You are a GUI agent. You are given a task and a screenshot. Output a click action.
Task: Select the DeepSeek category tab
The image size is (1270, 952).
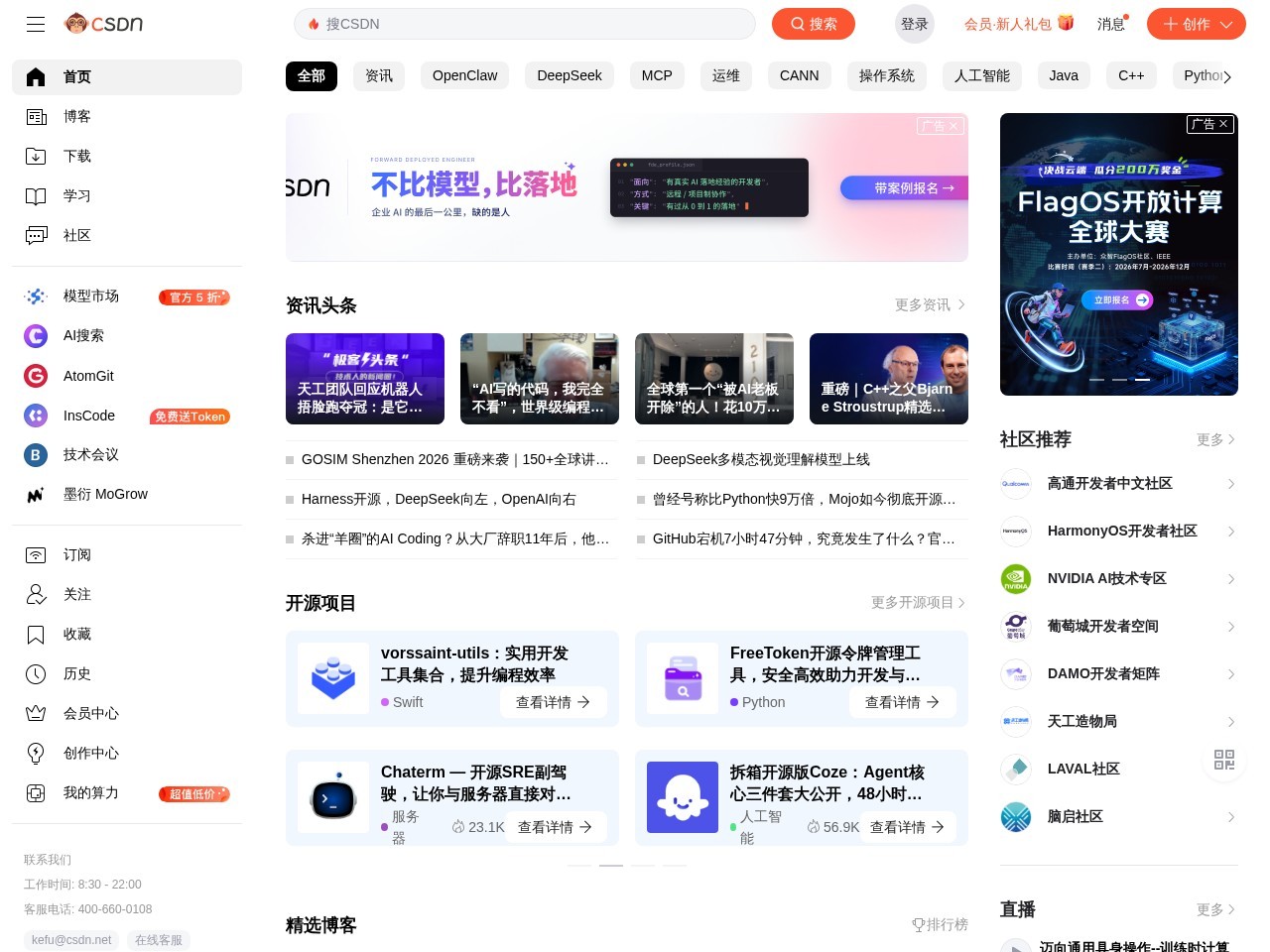(x=570, y=76)
